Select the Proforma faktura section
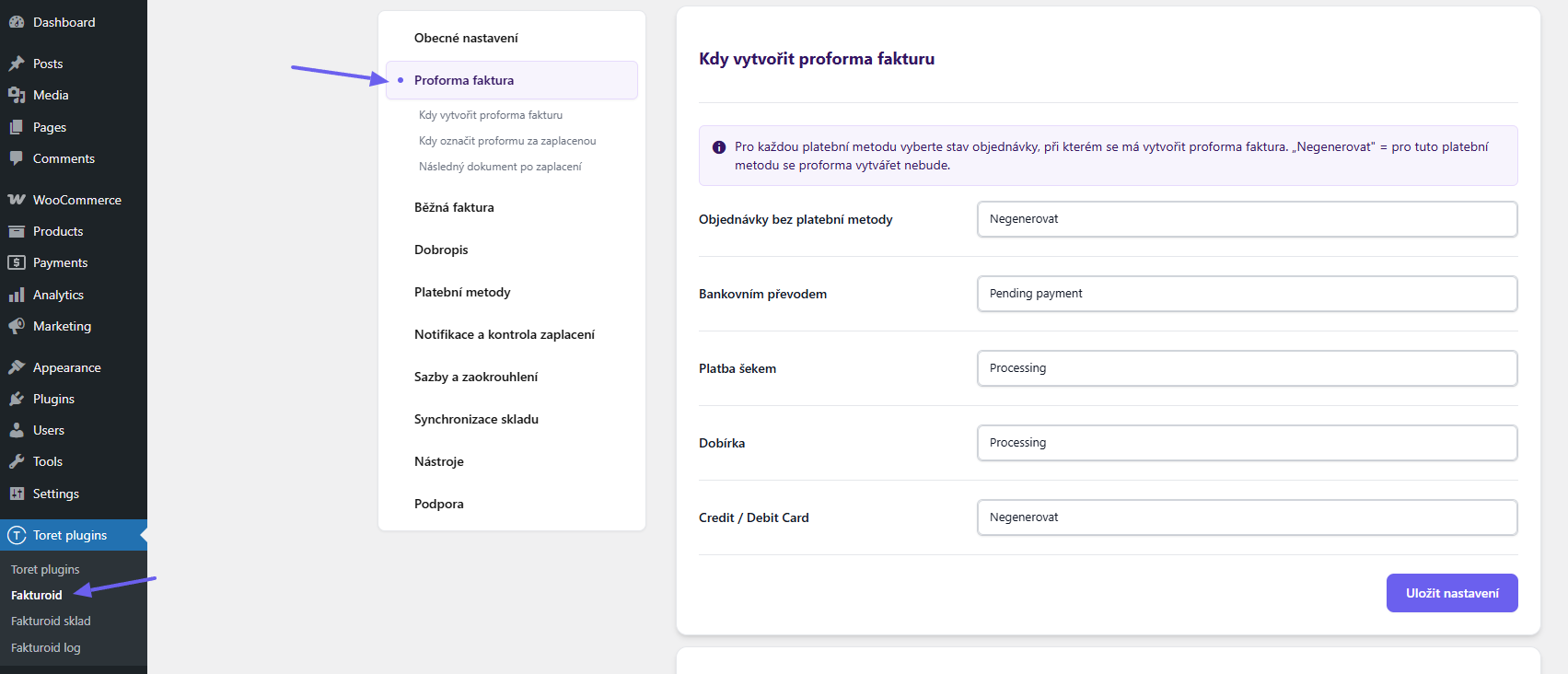Viewport: 1568px width, 674px height. coord(512,80)
